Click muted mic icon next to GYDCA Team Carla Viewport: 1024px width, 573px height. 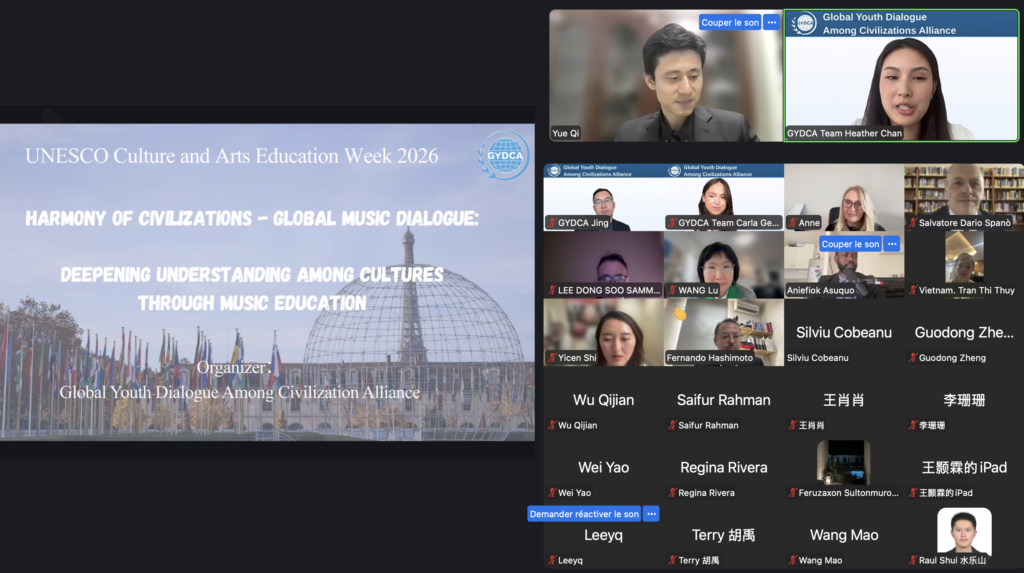click(x=672, y=223)
